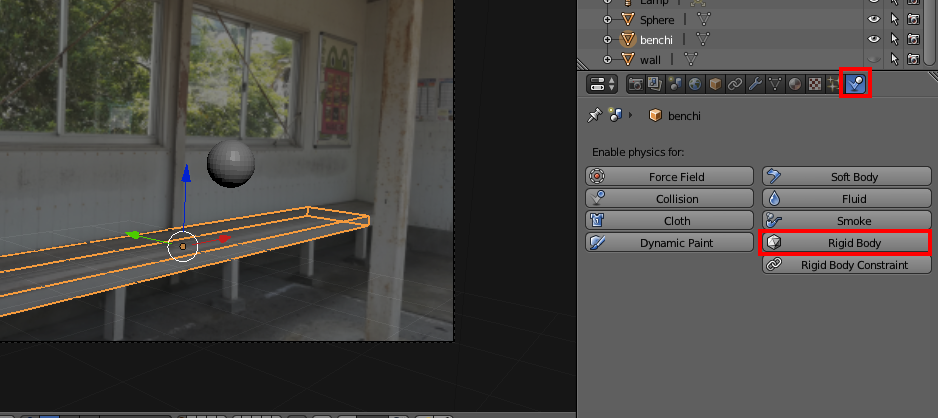Open the Object properties tab (cube icon)
Viewport: 938px width, 418px height.
[x=715, y=84]
